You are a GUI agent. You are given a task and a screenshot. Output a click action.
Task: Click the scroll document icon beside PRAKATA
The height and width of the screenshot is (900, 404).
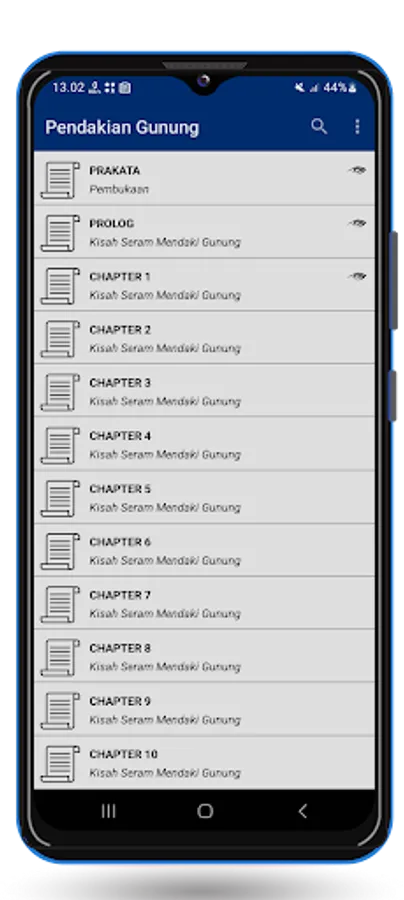click(x=60, y=180)
